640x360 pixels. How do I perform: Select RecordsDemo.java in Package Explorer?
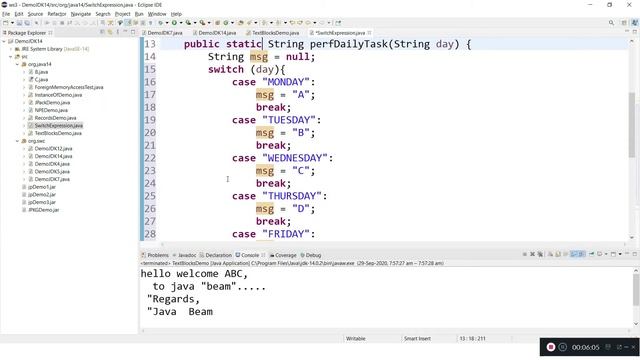(55, 118)
